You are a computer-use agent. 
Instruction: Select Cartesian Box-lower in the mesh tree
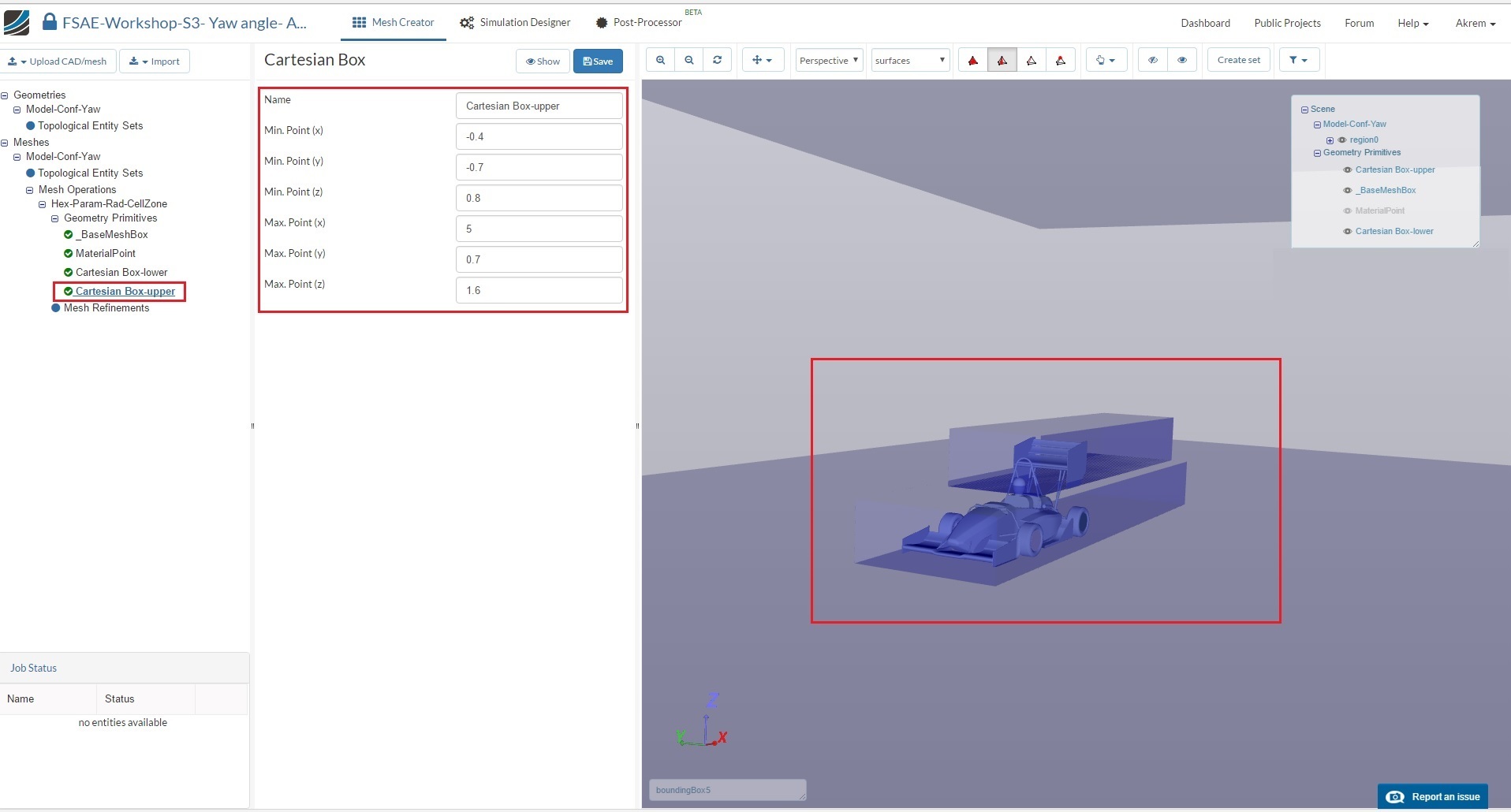coord(121,273)
